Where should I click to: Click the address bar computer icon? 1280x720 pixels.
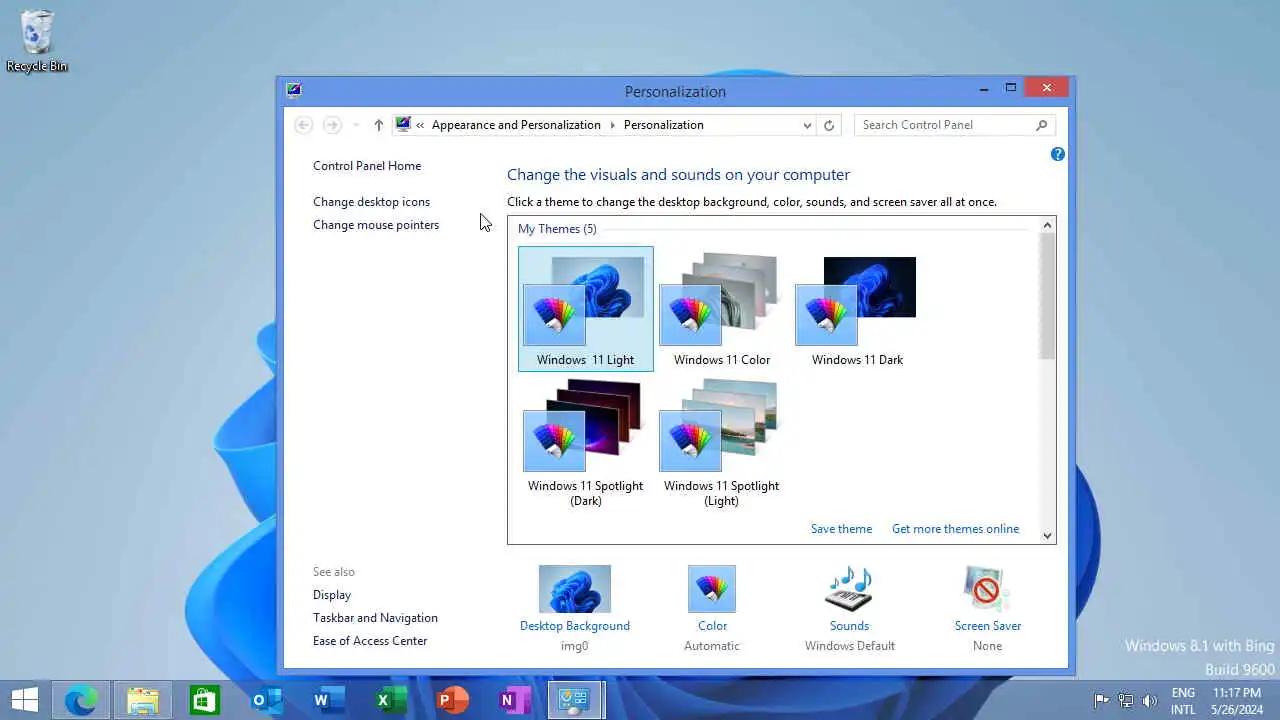(x=403, y=125)
